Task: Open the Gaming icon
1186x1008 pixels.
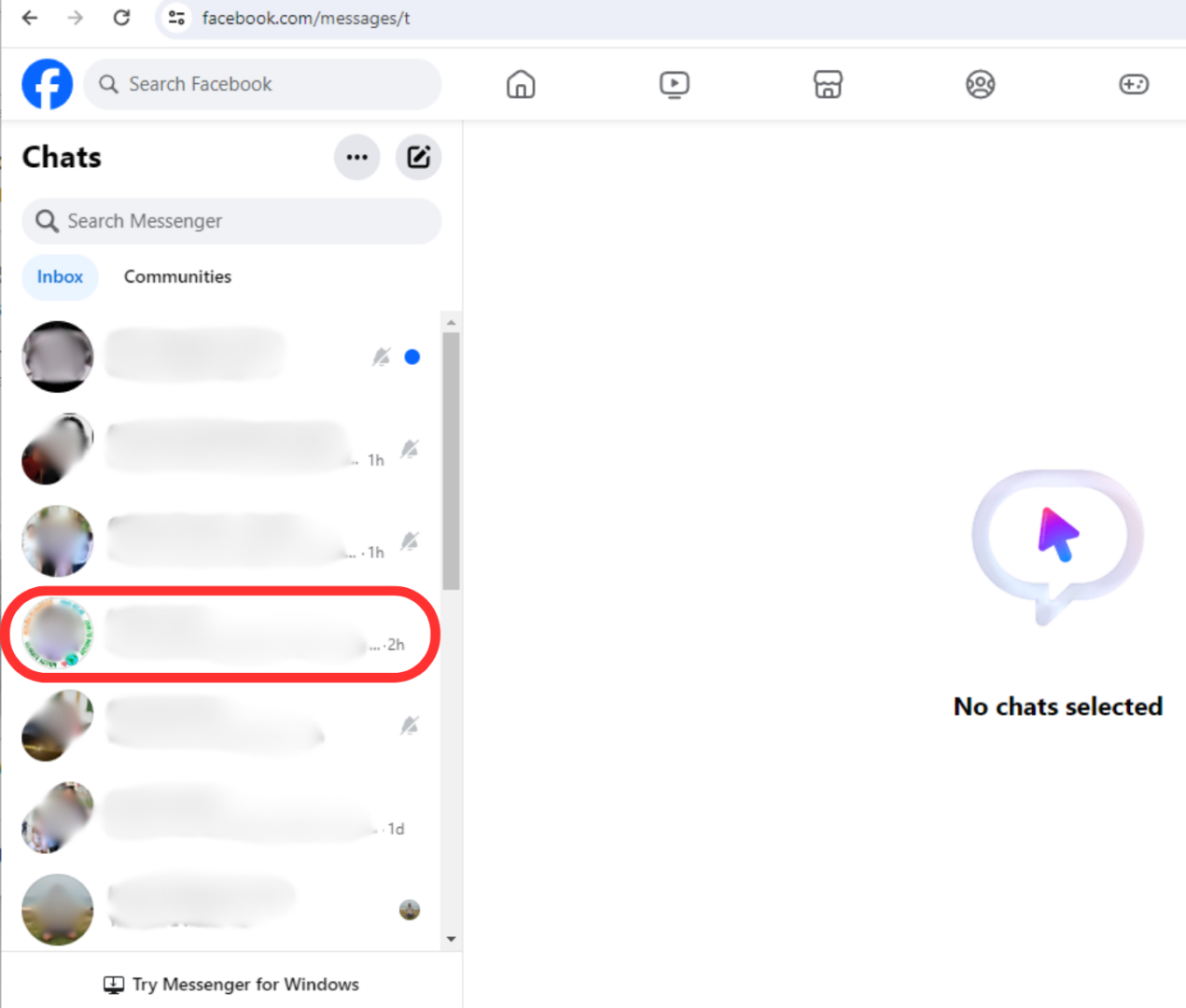Action: pyautogui.click(x=1134, y=84)
